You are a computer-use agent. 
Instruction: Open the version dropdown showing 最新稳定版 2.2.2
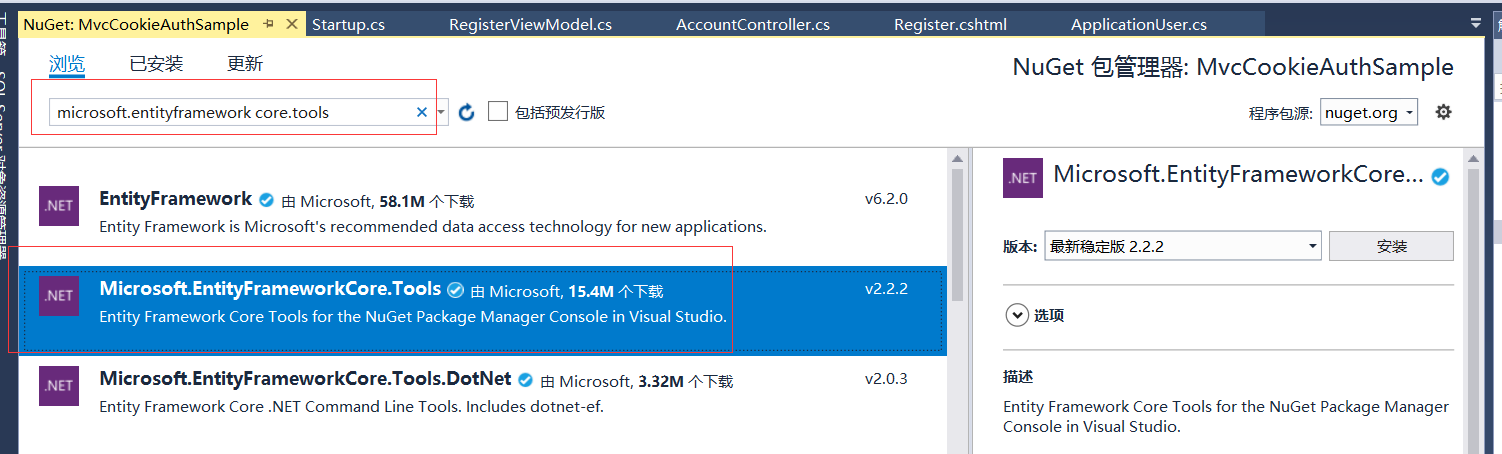(1183, 246)
